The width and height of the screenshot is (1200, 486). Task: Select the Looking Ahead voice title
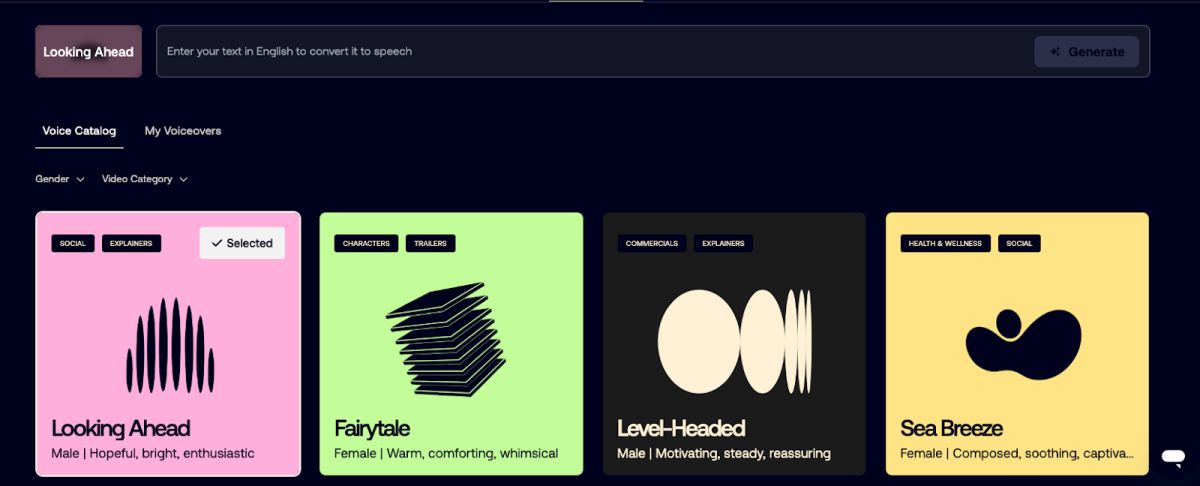pyautogui.click(x=121, y=428)
